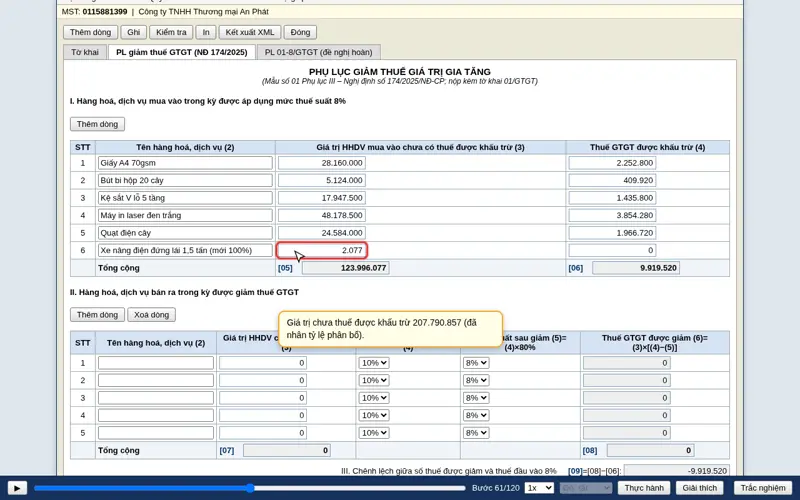Switch to the Tờ khai tab
This screenshot has height=500, width=800.
tap(85, 52)
